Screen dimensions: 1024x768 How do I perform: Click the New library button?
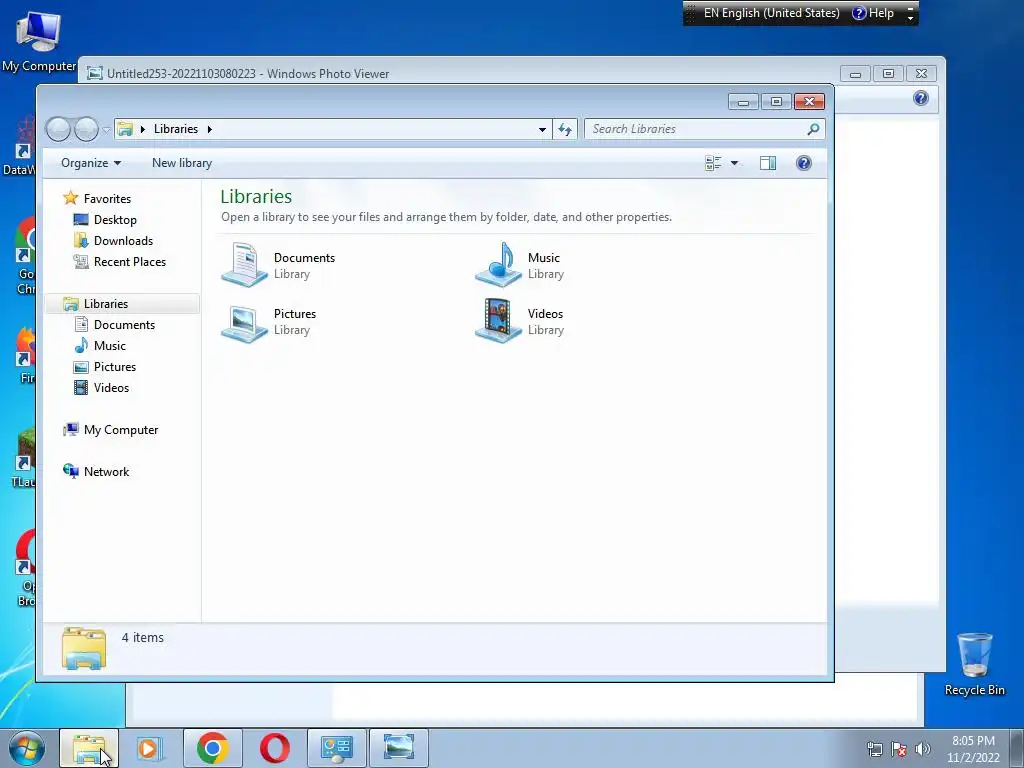[182, 163]
